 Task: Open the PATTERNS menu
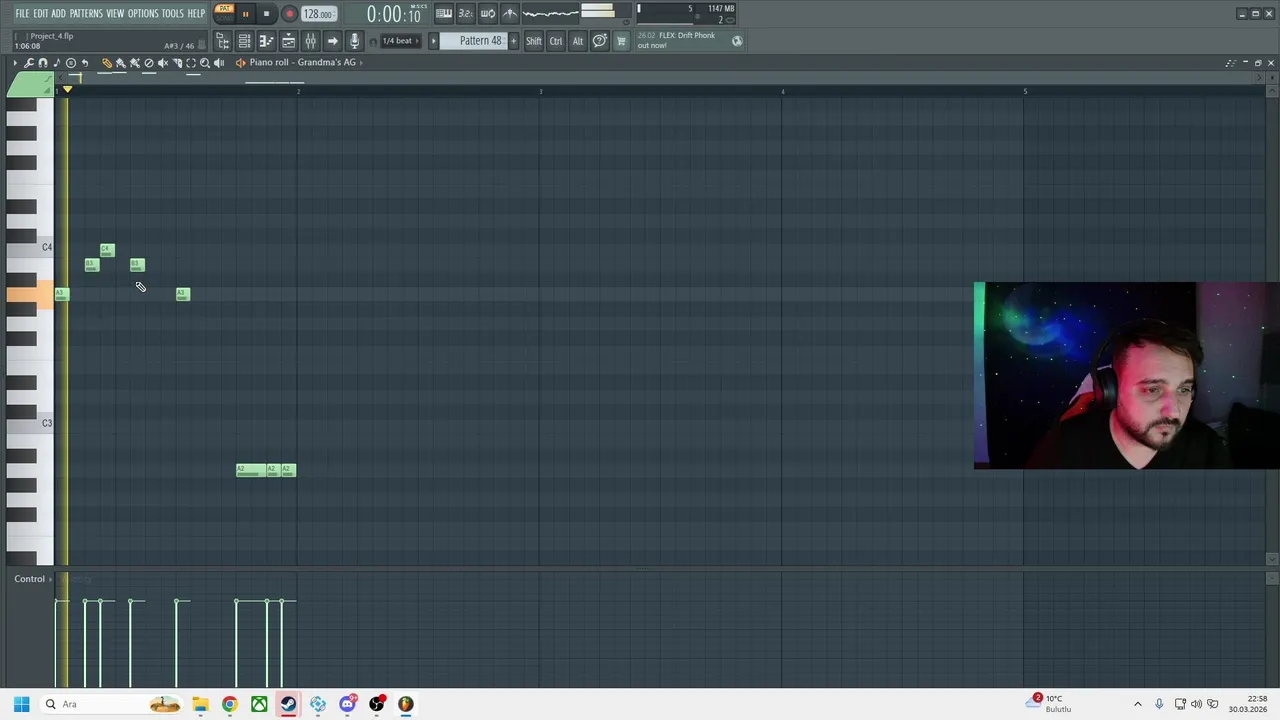[86, 13]
